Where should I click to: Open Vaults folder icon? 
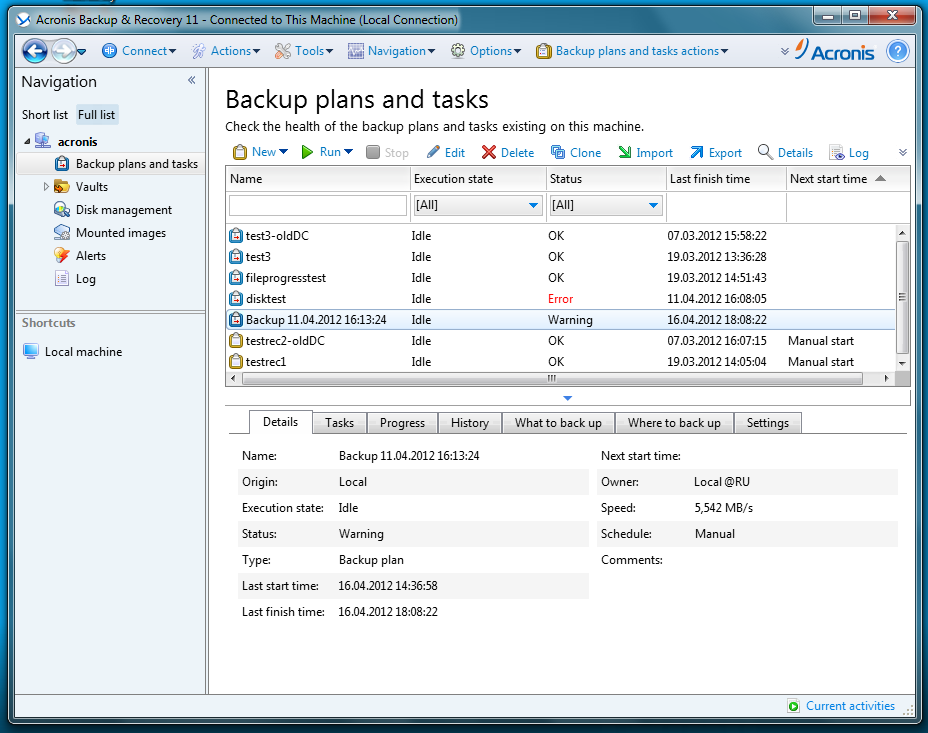click(x=62, y=186)
